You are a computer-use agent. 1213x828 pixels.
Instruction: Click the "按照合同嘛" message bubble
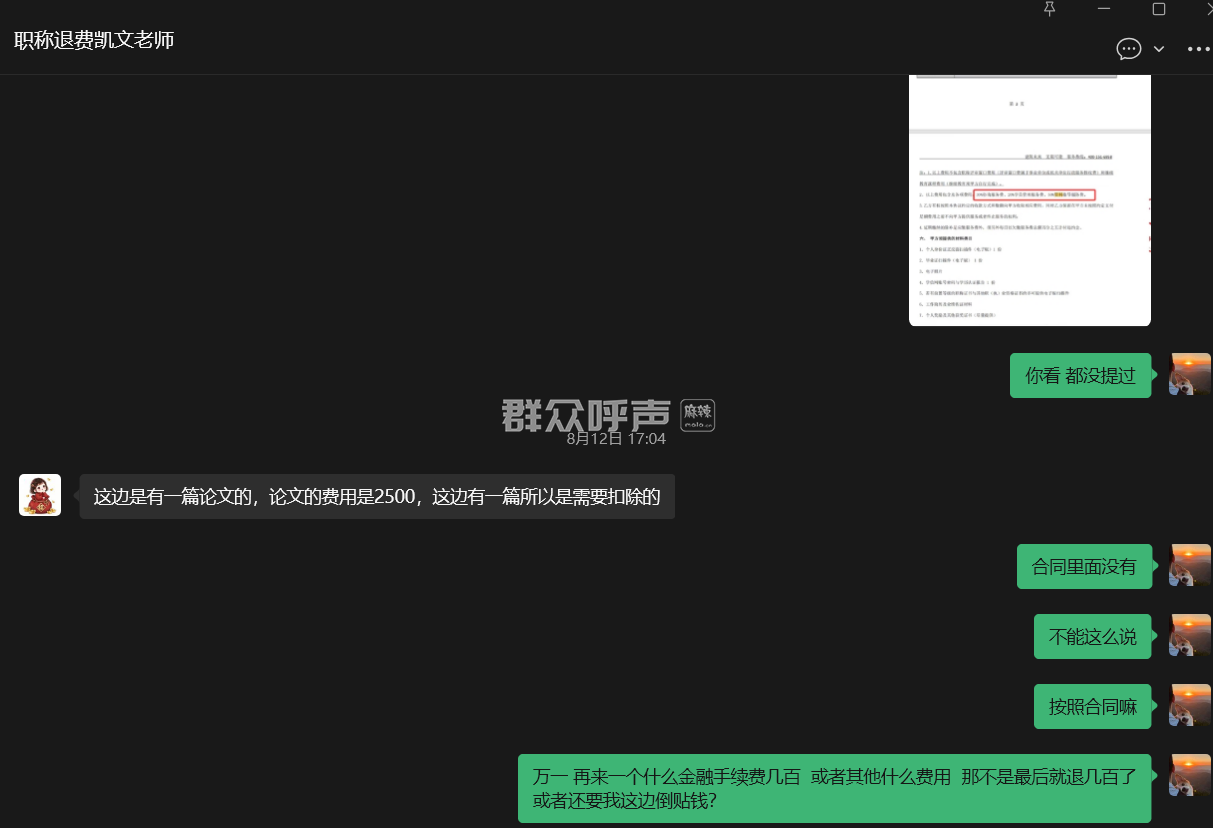pyautogui.click(x=1092, y=707)
